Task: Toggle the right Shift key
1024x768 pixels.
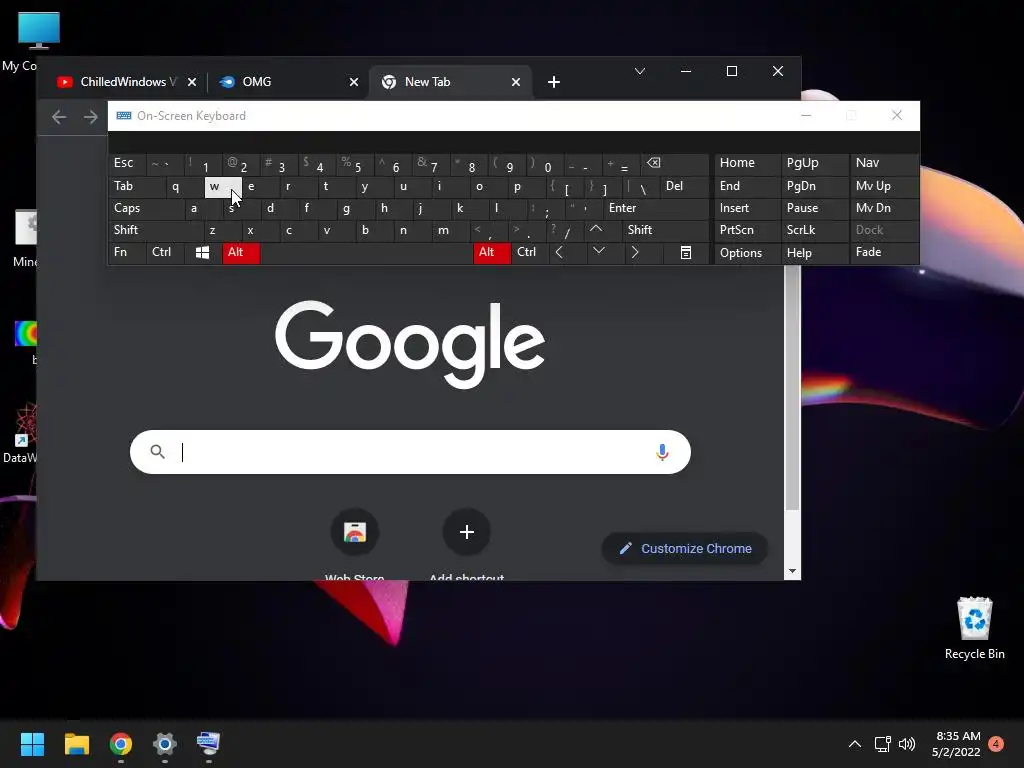Action: coord(665,230)
